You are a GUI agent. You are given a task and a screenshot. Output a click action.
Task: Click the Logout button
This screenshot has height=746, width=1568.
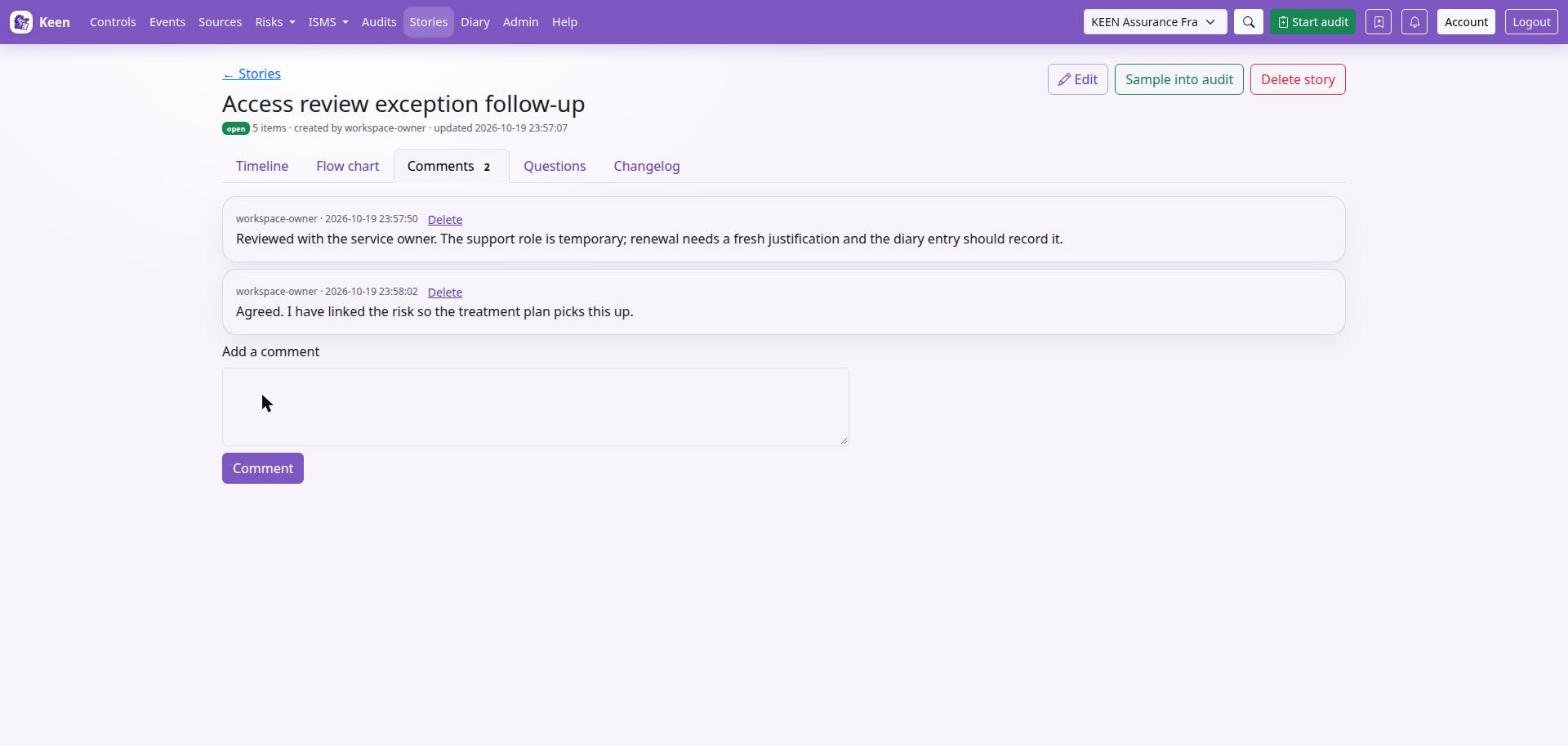(x=1531, y=22)
